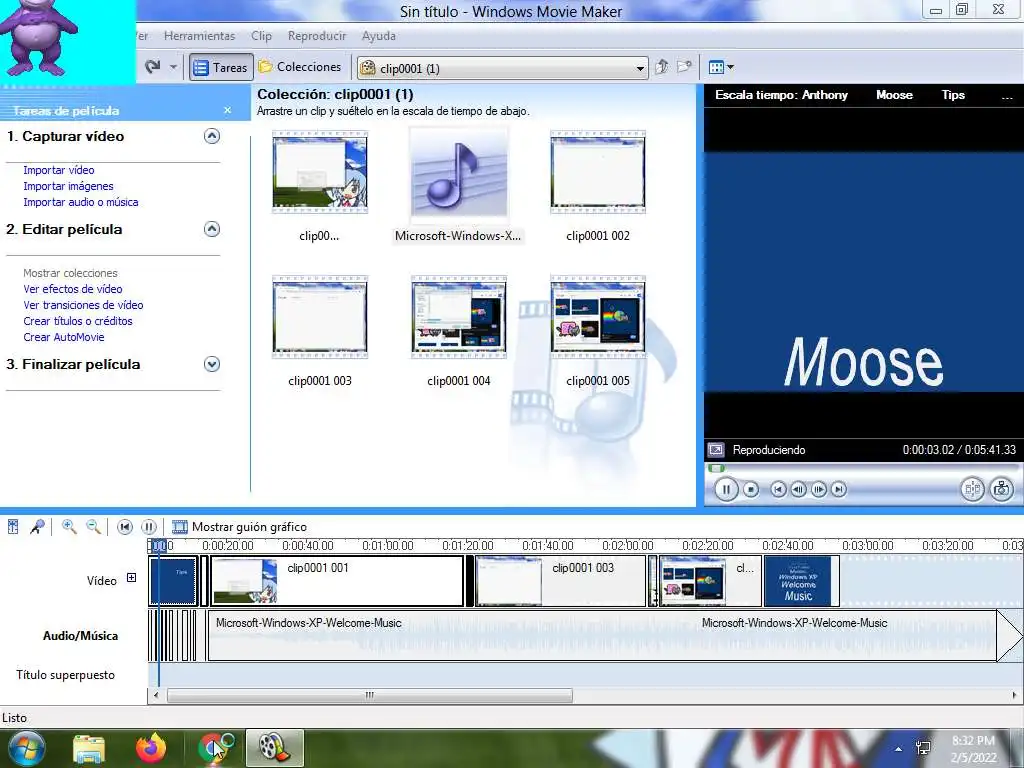1024x768 pixels.
Task: Click the preview monitor seek bar
Action: coord(862,468)
